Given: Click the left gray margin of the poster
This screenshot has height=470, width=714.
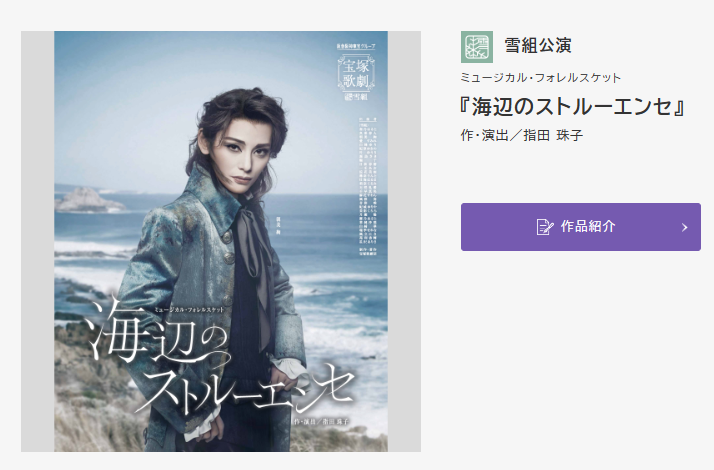Looking at the screenshot, I should pyautogui.click(x=37, y=241).
